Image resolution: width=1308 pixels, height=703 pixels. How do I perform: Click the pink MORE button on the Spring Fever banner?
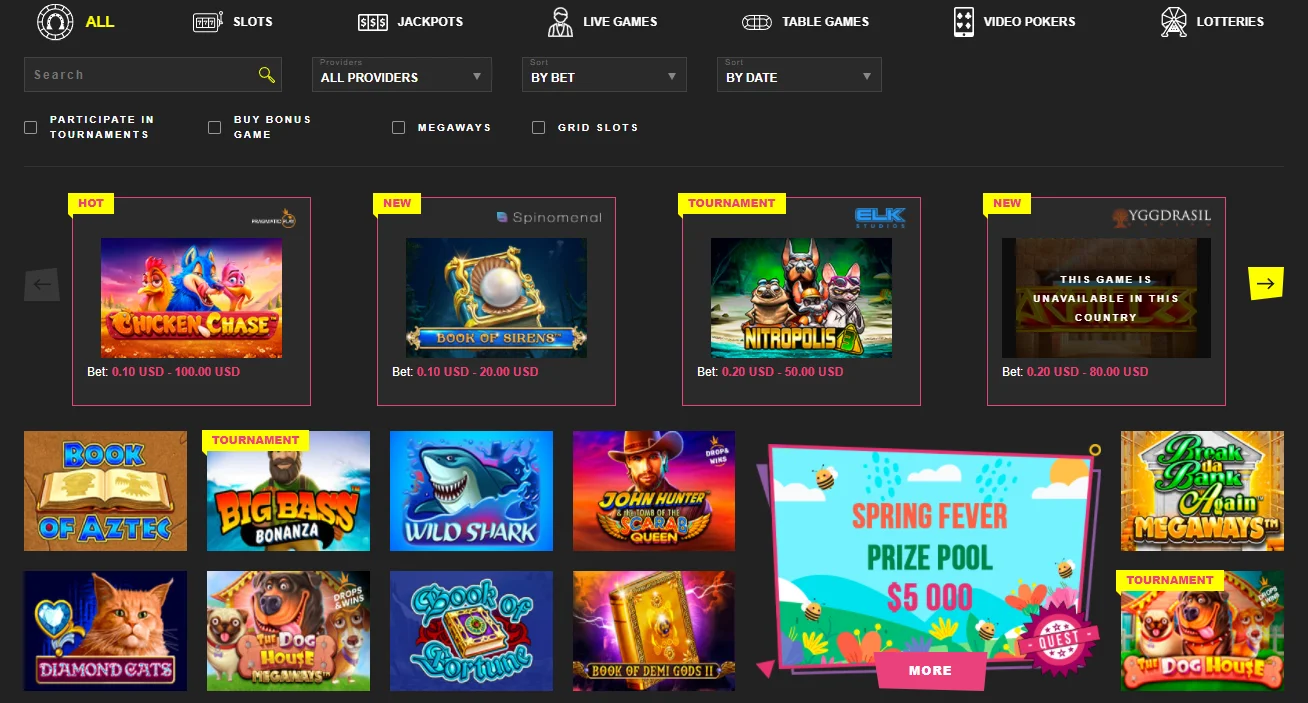point(930,670)
